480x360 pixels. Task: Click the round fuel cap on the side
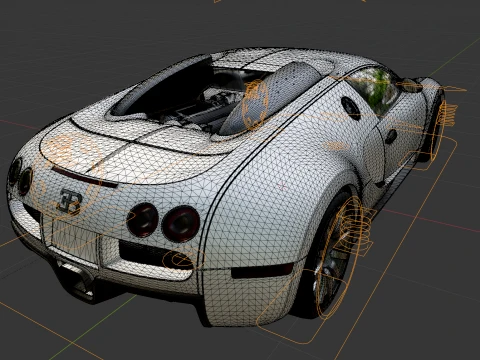351,108
